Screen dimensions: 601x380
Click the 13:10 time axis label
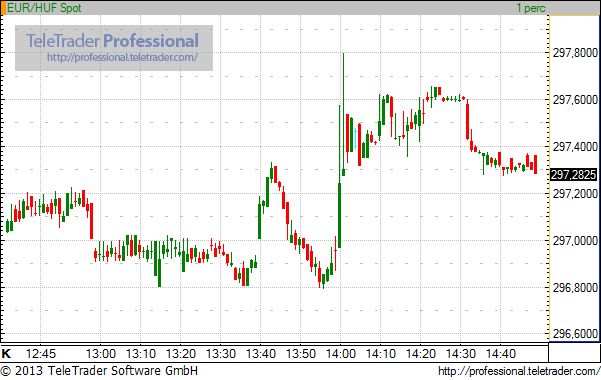pos(141,354)
